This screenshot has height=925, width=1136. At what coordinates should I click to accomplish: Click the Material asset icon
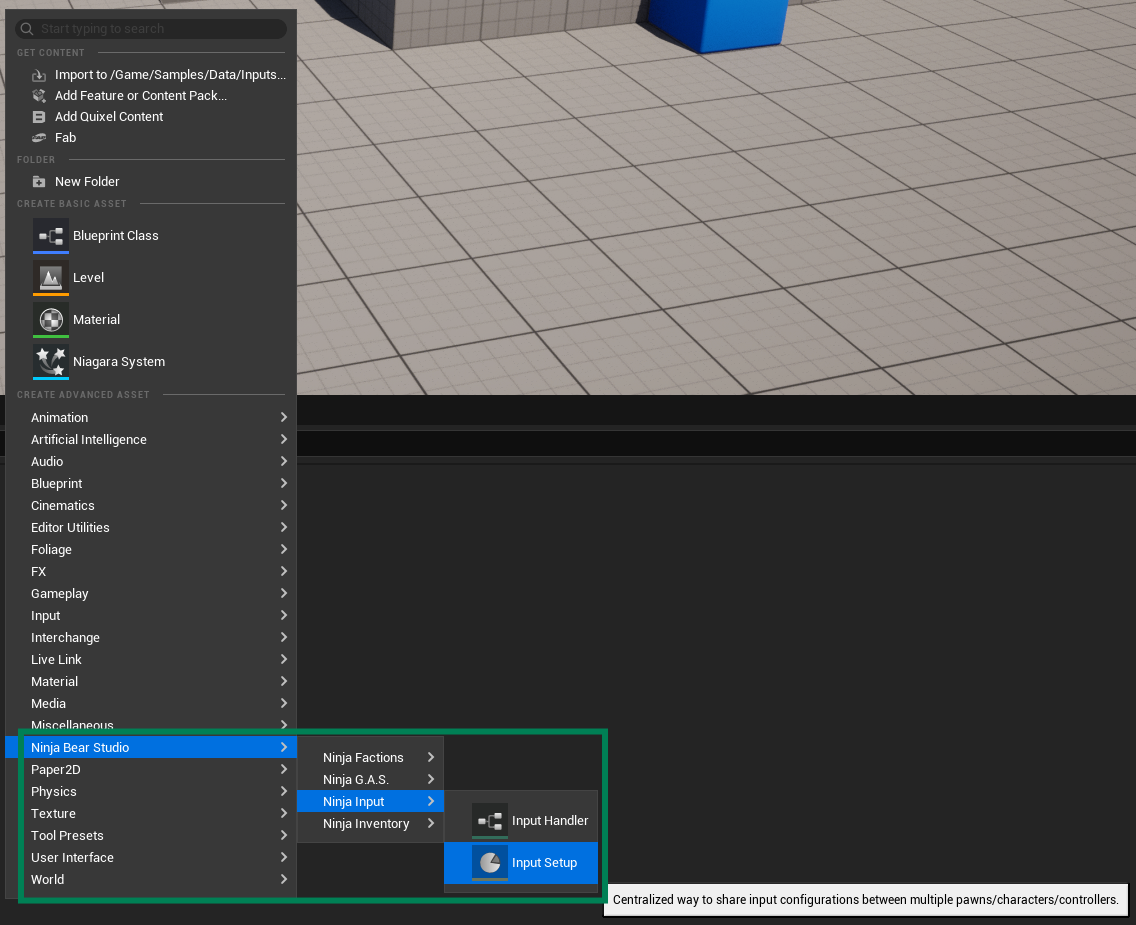coord(50,320)
